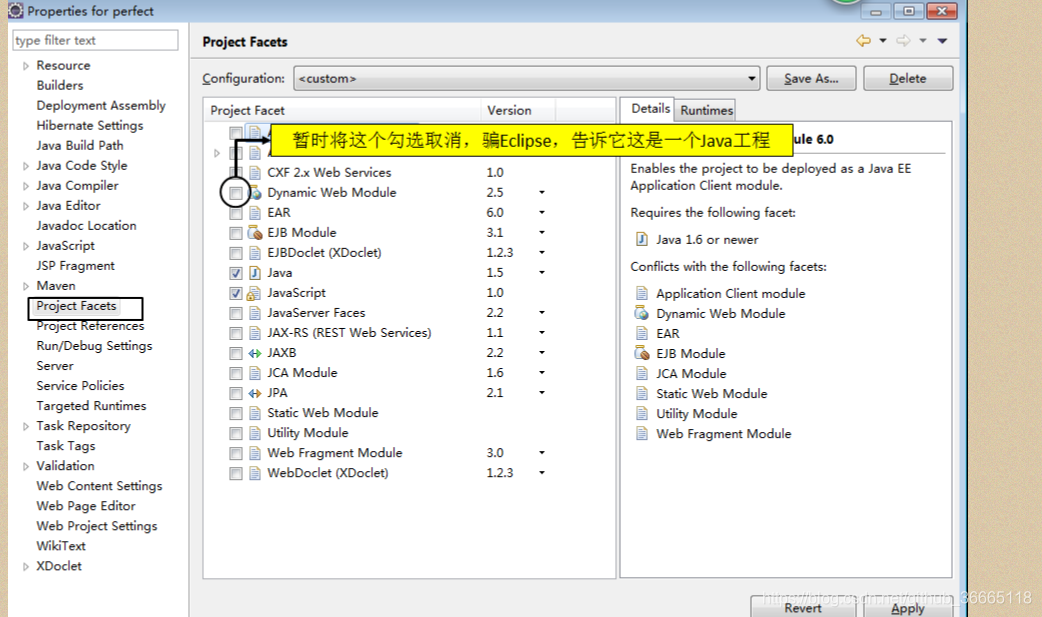Expand the Java Compiler tree node
The image size is (1042, 617).
[x=25, y=186]
